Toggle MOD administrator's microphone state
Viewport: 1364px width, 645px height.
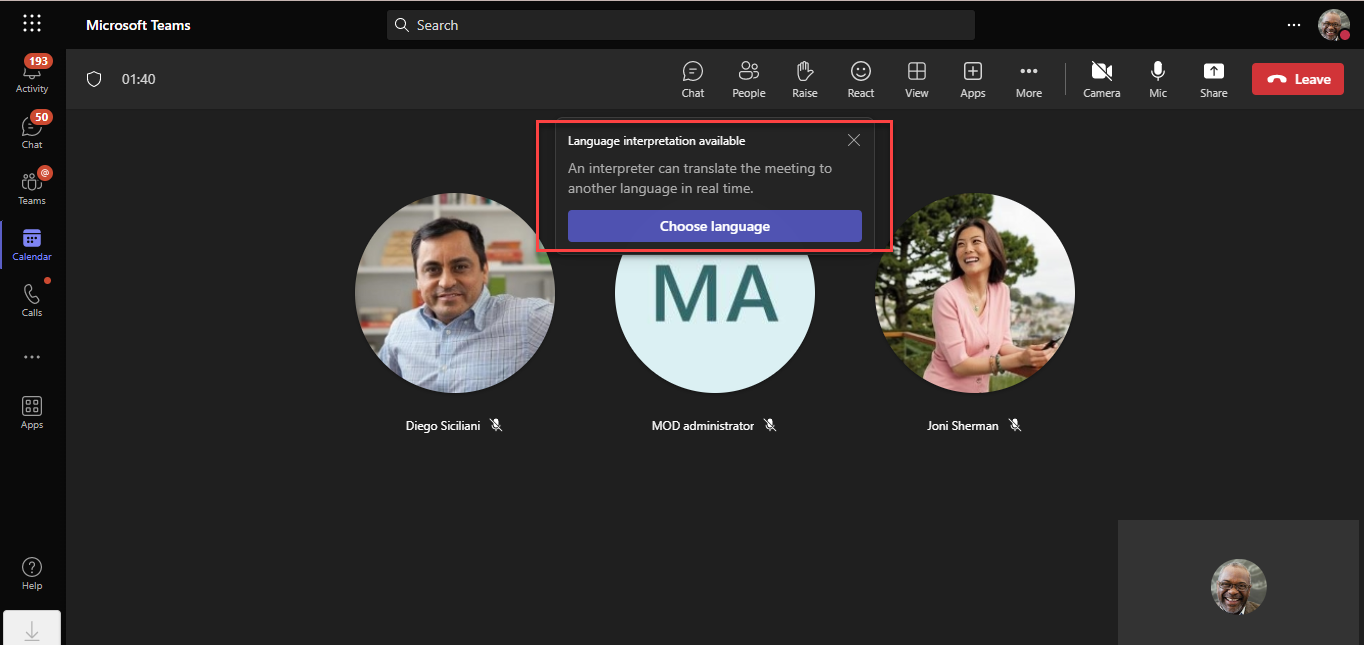pyautogui.click(x=770, y=424)
